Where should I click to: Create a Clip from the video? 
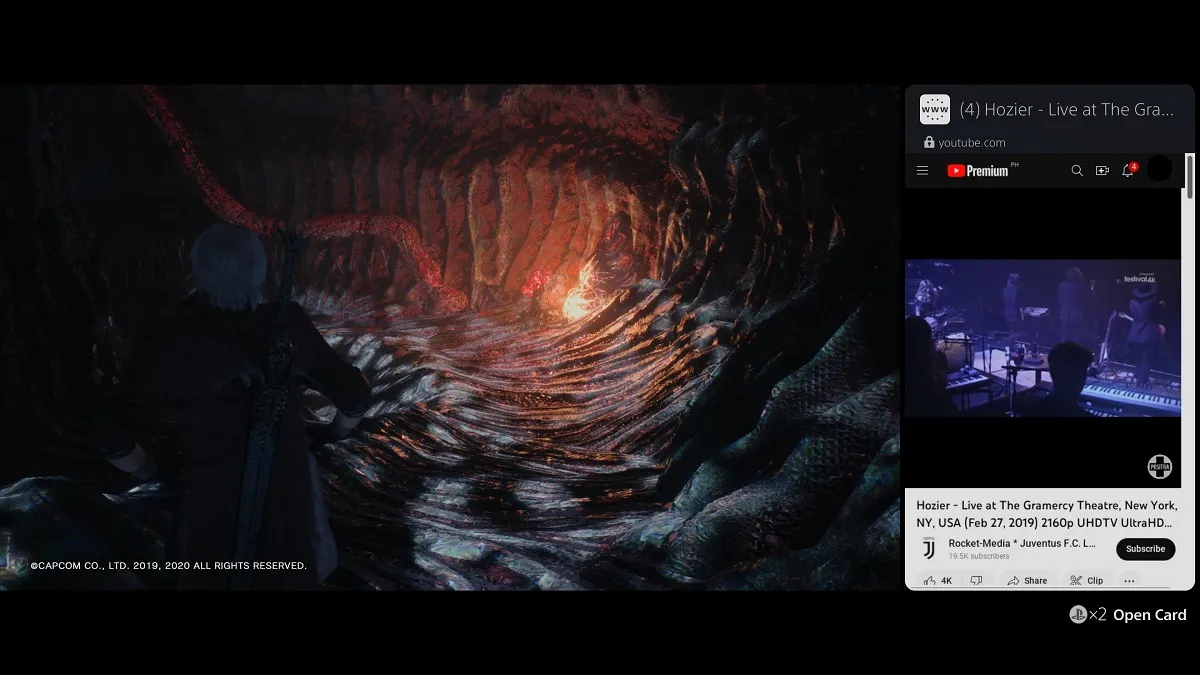click(1086, 581)
